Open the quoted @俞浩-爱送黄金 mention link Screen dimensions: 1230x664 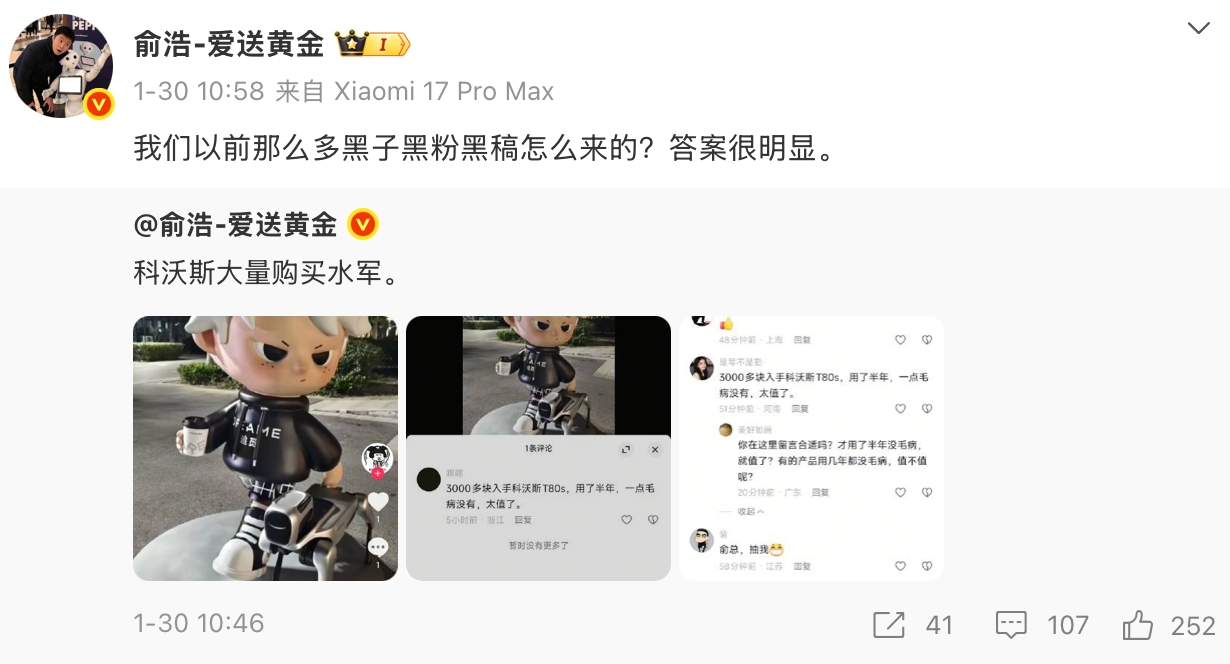(235, 225)
